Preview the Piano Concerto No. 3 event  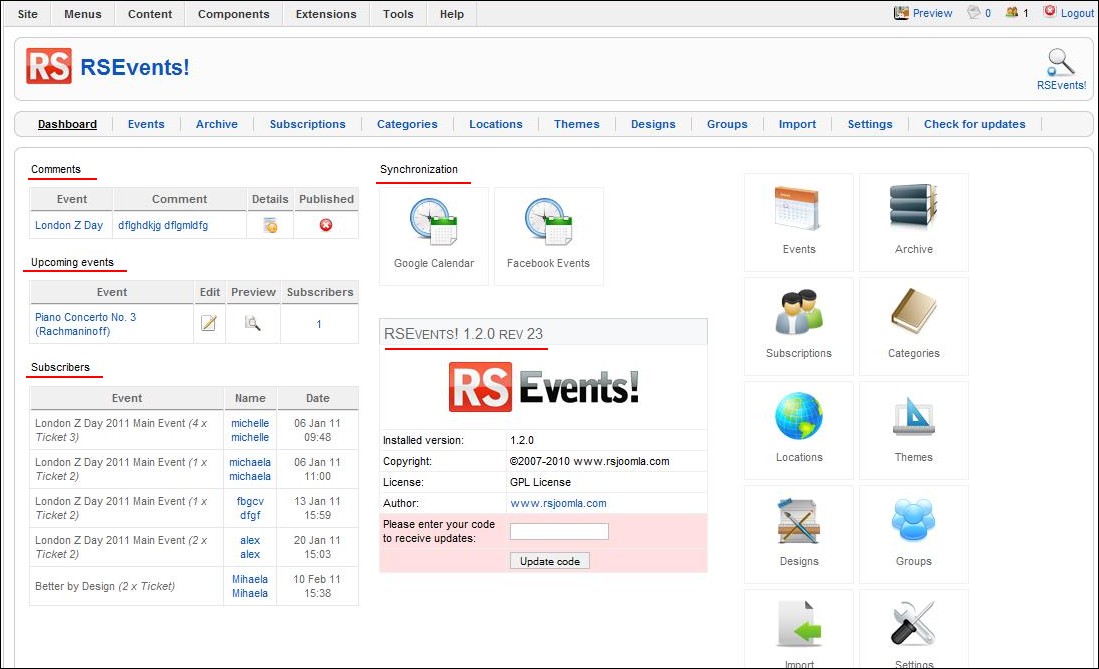tap(252, 323)
